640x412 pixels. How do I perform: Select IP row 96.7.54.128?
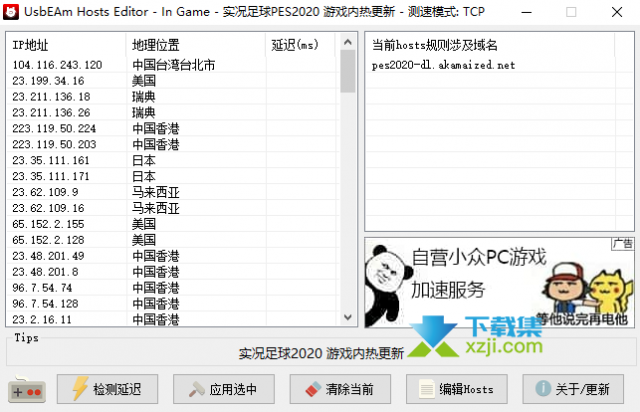[x=173, y=304]
